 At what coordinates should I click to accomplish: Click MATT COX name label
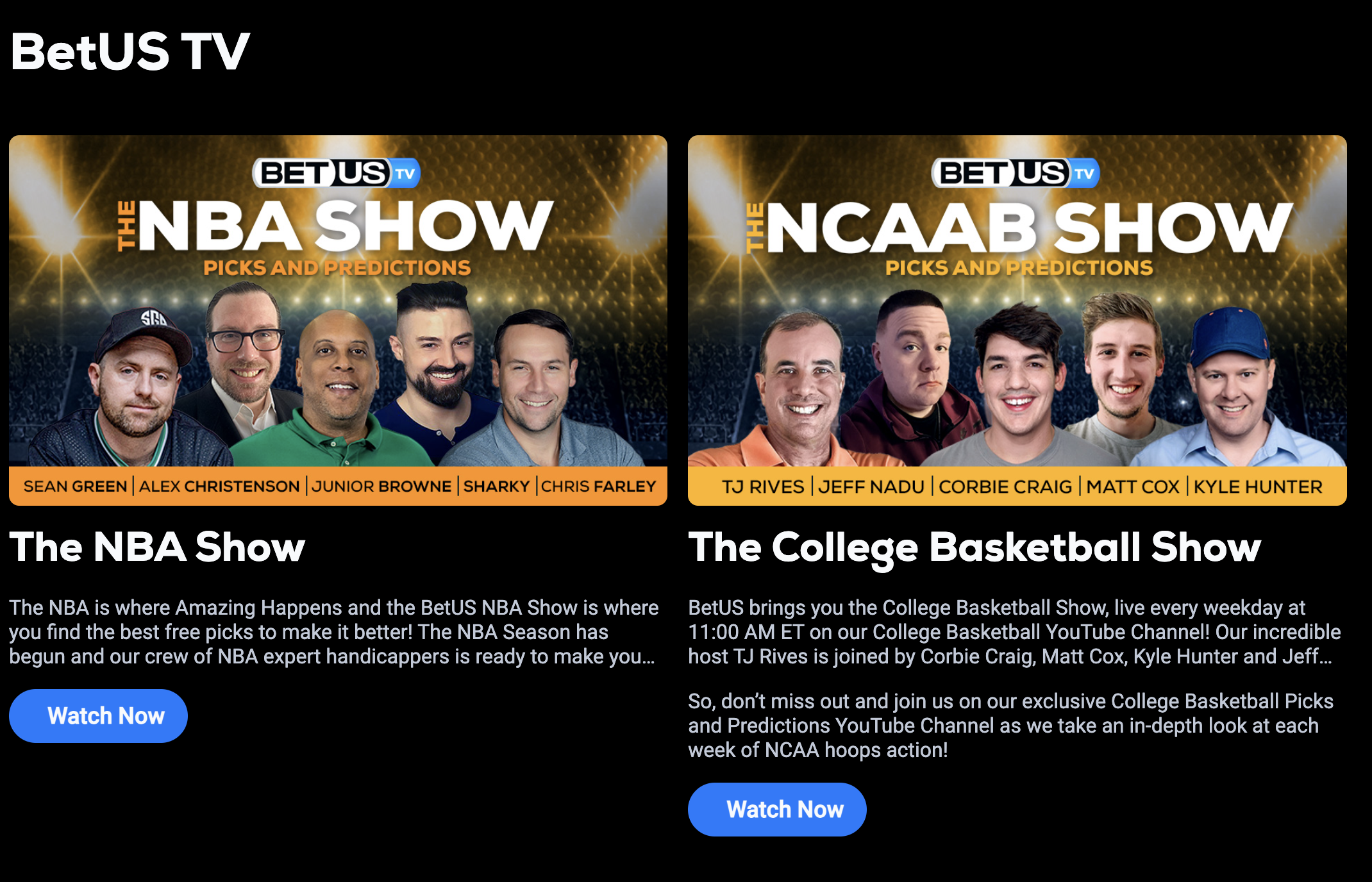[x=1133, y=487]
